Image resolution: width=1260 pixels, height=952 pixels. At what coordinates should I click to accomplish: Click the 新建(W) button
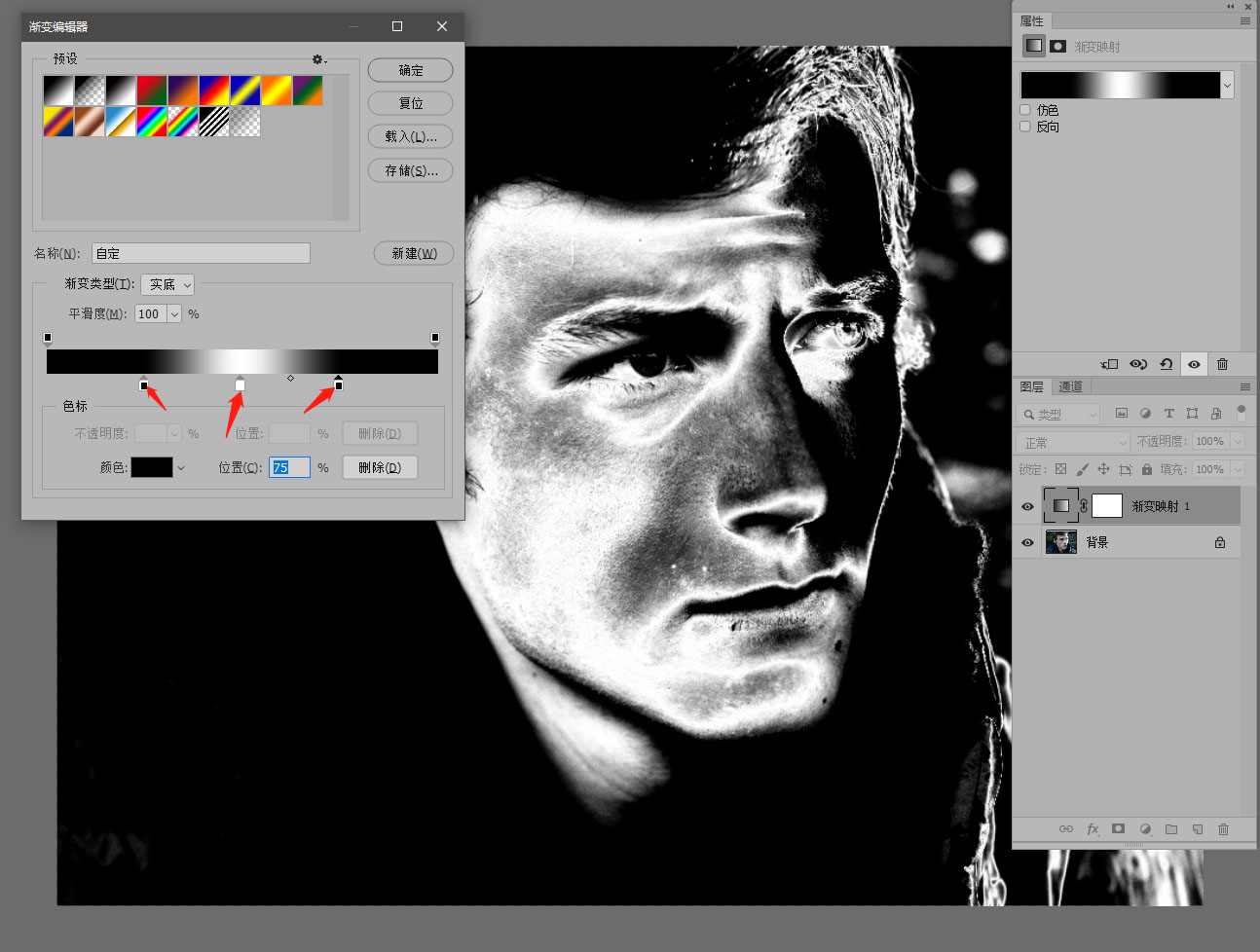pos(414,253)
